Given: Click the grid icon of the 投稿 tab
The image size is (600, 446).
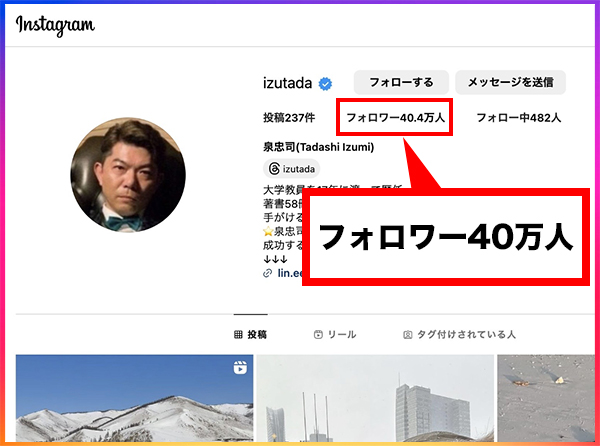Looking at the screenshot, I should (238, 335).
